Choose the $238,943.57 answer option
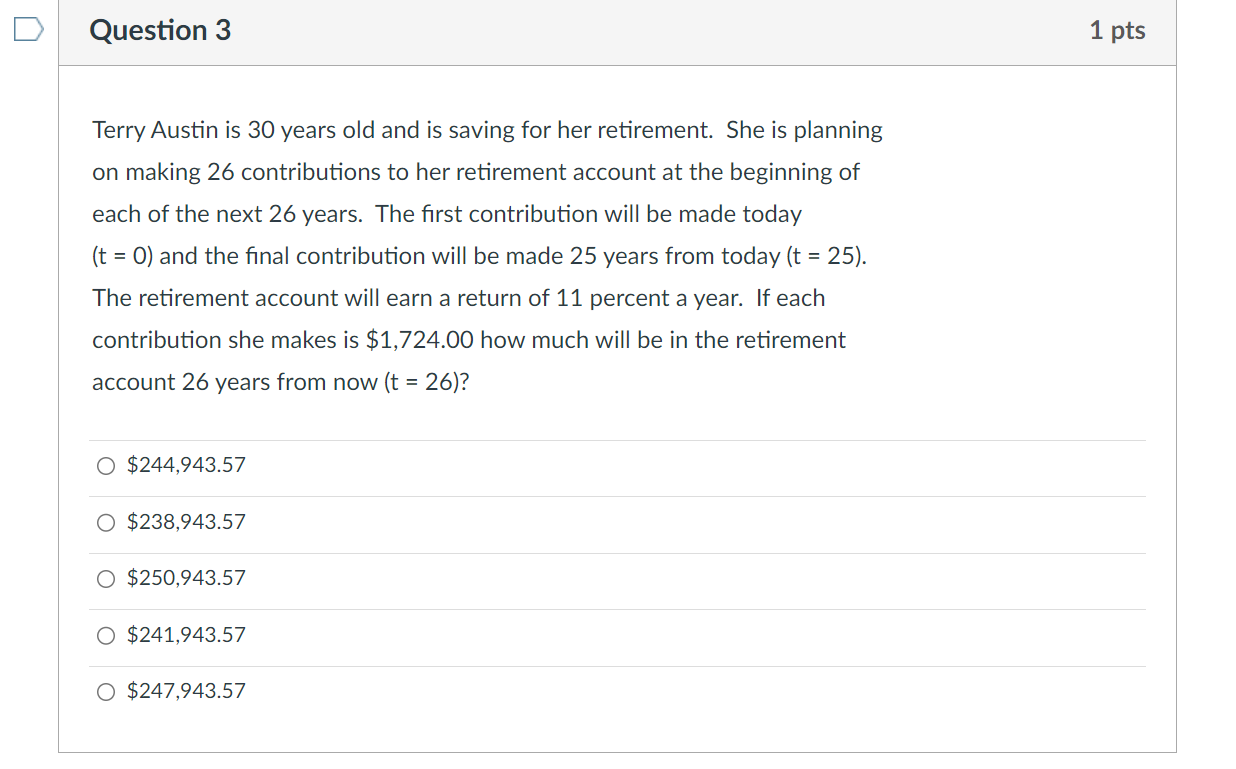 (106, 522)
